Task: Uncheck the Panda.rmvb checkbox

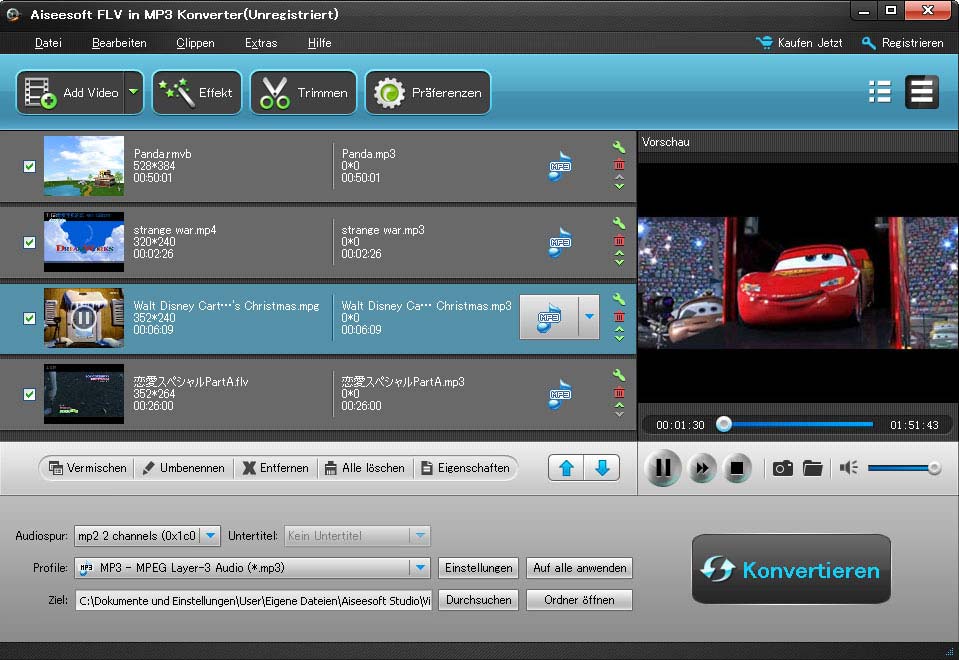Action: [x=29, y=166]
